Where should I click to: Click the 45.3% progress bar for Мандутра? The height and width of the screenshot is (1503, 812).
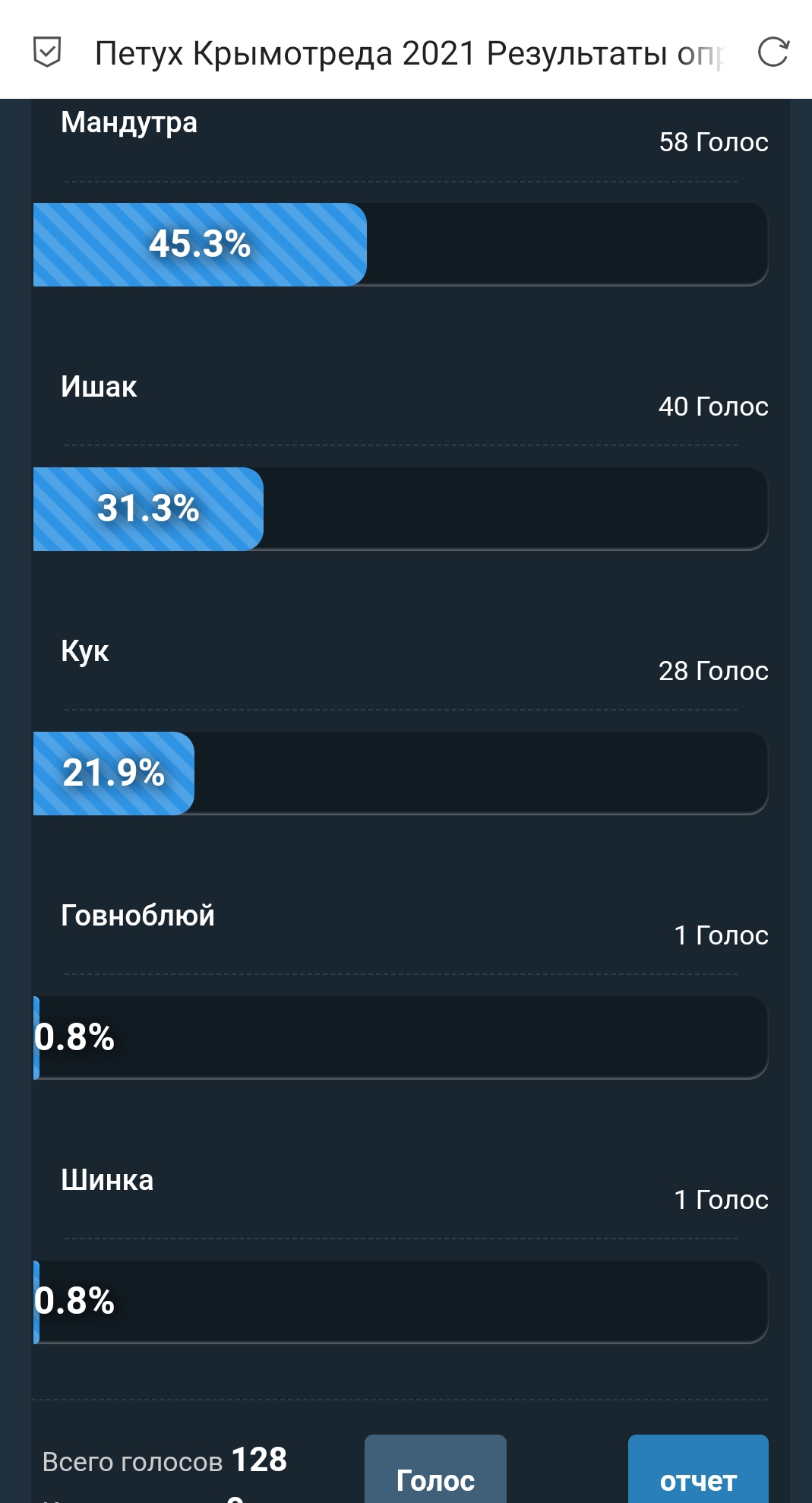pyautogui.click(x=400, y=245)
